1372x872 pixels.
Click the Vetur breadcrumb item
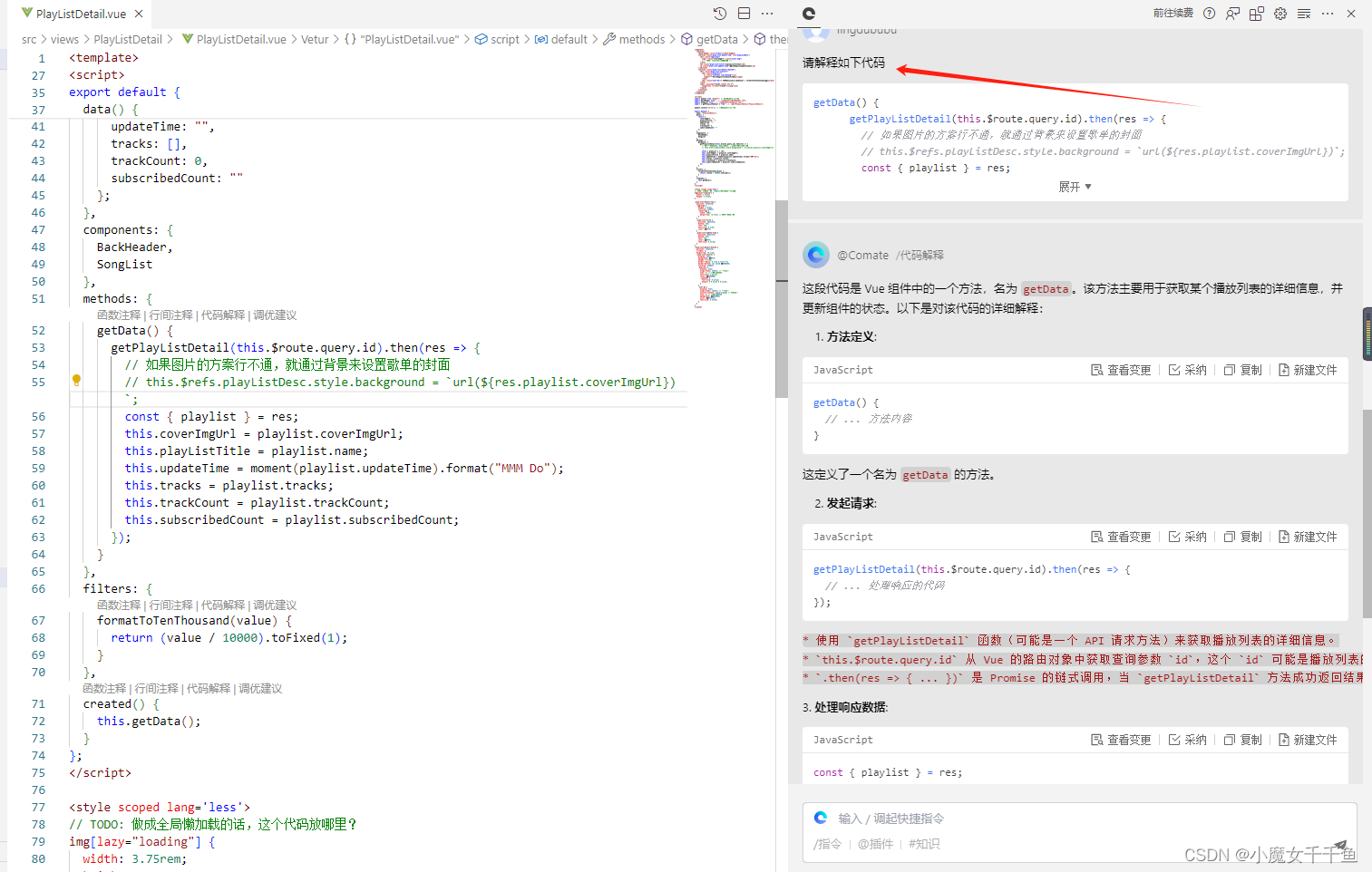[x=315, y=39]
